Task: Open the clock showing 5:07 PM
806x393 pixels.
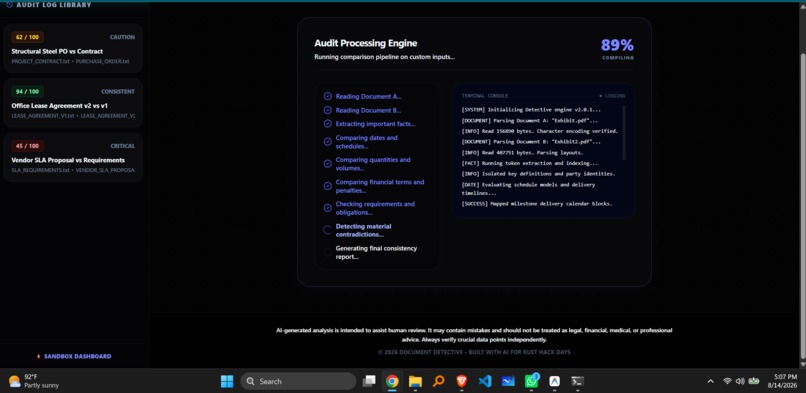Action: coord(782,381)
